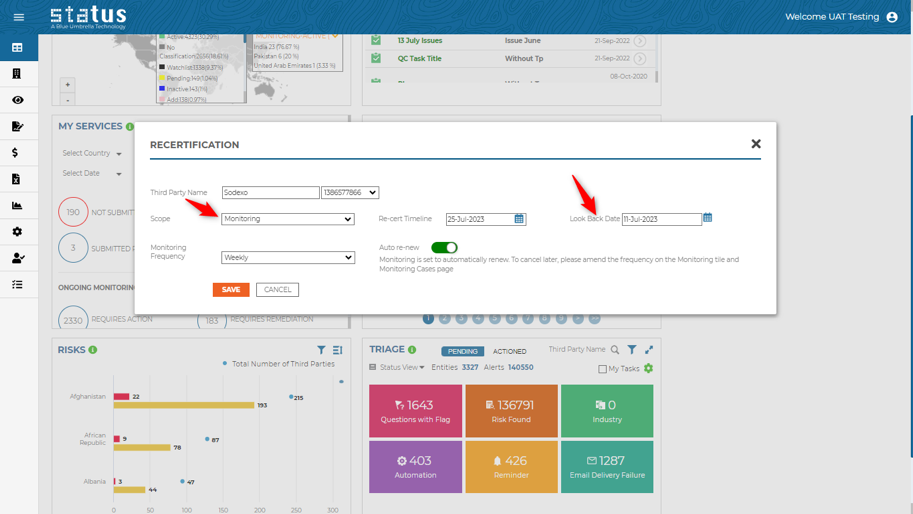Image resolution: width=913 pixels, height=514 pixels.
Task: Open the Scope dropdown set to Monitoring
Action: tap(288, 219)
